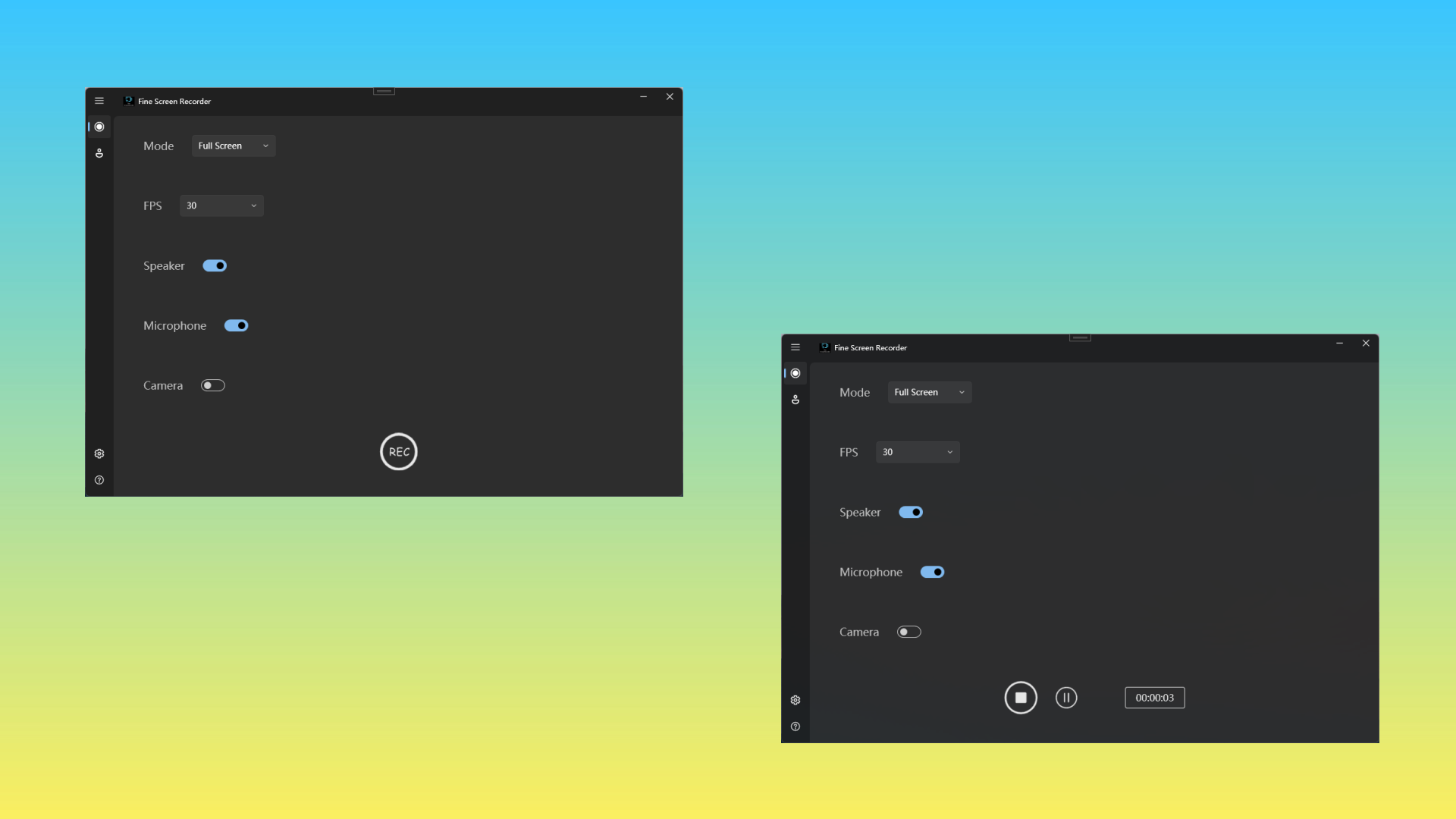1456x819 pixels.
Task: Pause the current recording
Action: [1066, 697]
